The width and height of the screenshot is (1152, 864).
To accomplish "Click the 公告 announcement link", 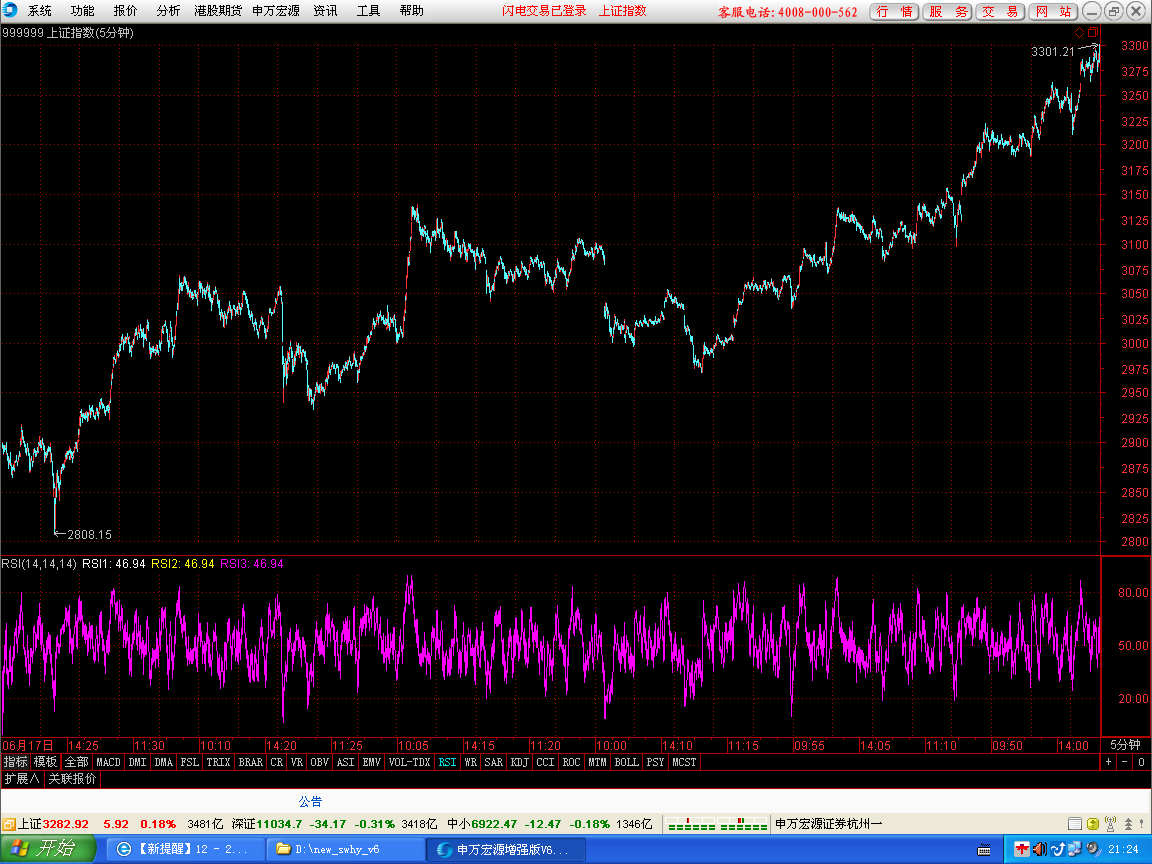I will point(310,801).
